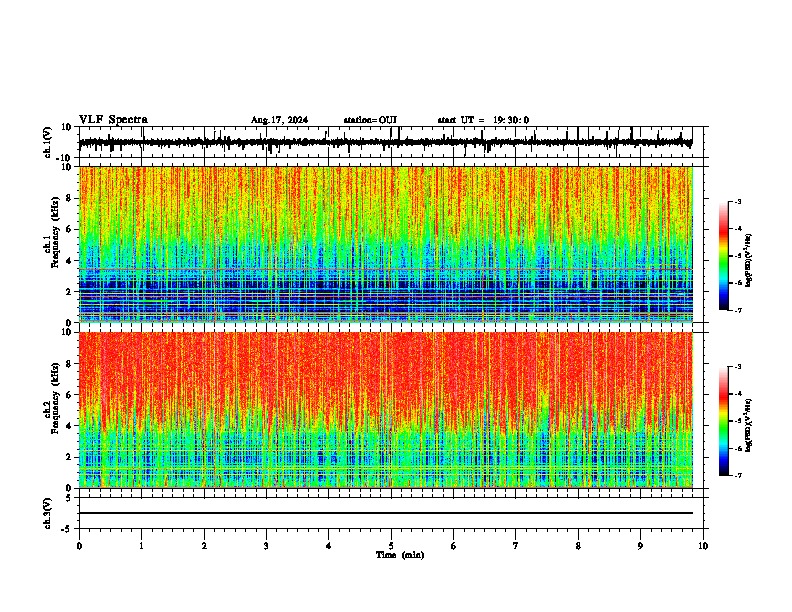Click the "start UT = 19:30:0" header text
Viewport: 792px width, 612px height.
tap(483, 120)
